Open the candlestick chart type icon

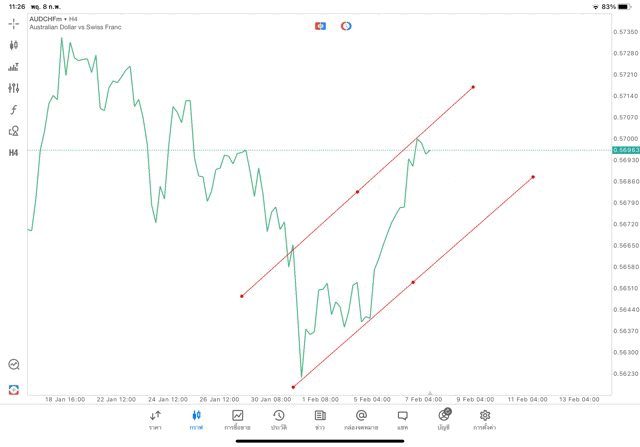[14, 45]
